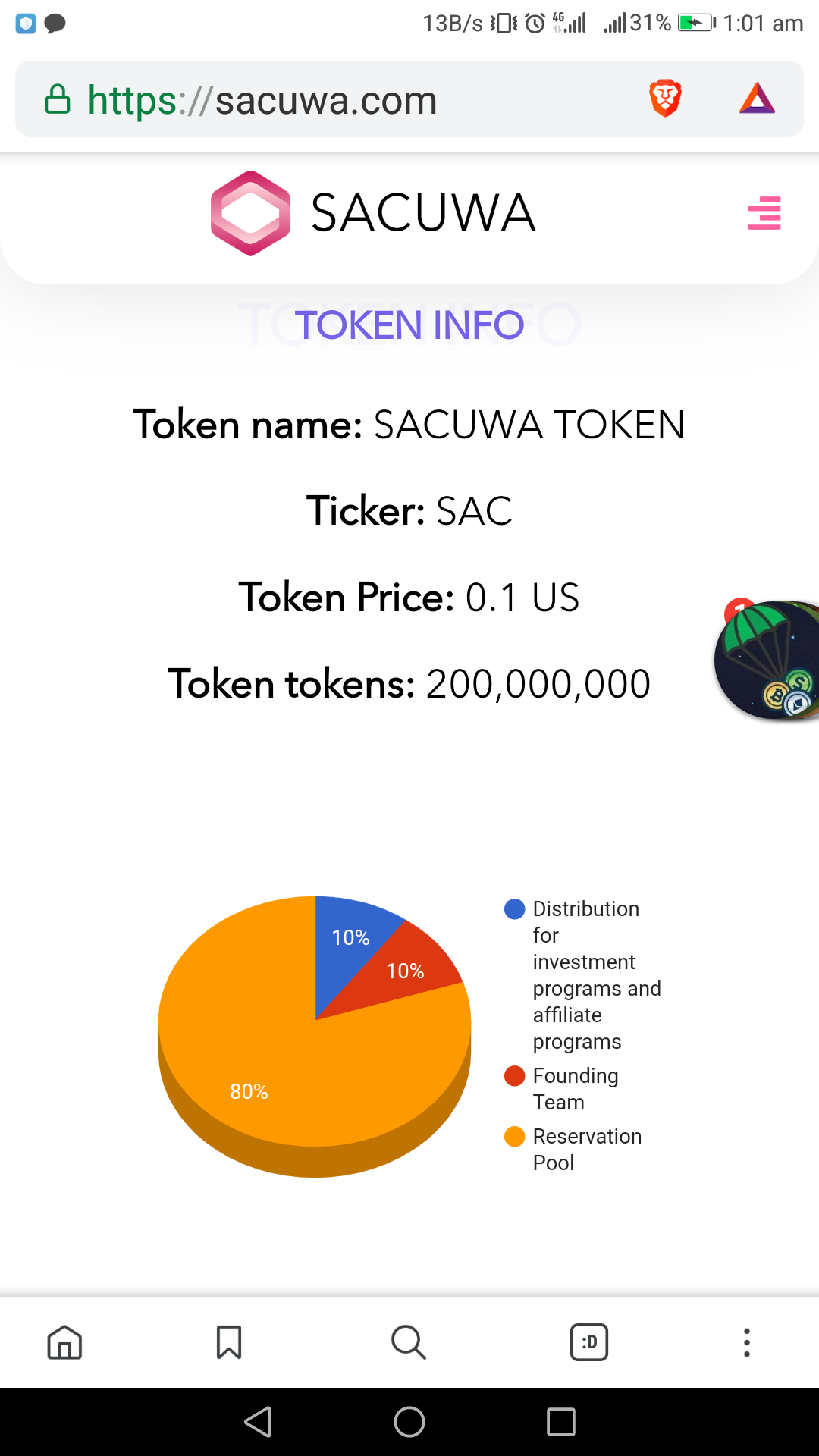Screen dimensions: 819x1456
Task: Click the SACUWA brand name text
Action: tap(423, 213)
